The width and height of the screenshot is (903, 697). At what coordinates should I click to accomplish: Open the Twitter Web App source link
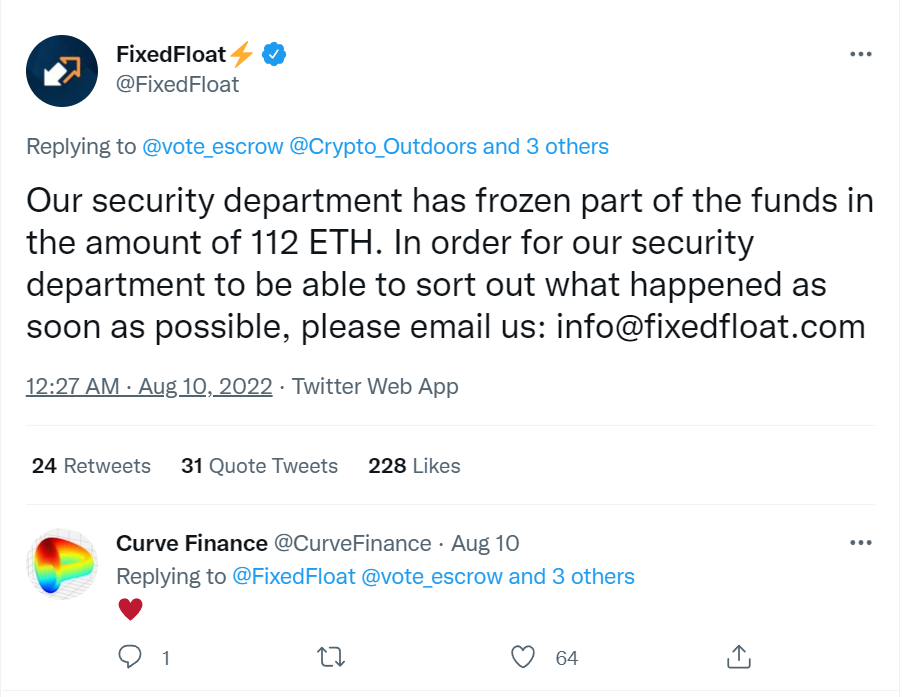point(375,387)
